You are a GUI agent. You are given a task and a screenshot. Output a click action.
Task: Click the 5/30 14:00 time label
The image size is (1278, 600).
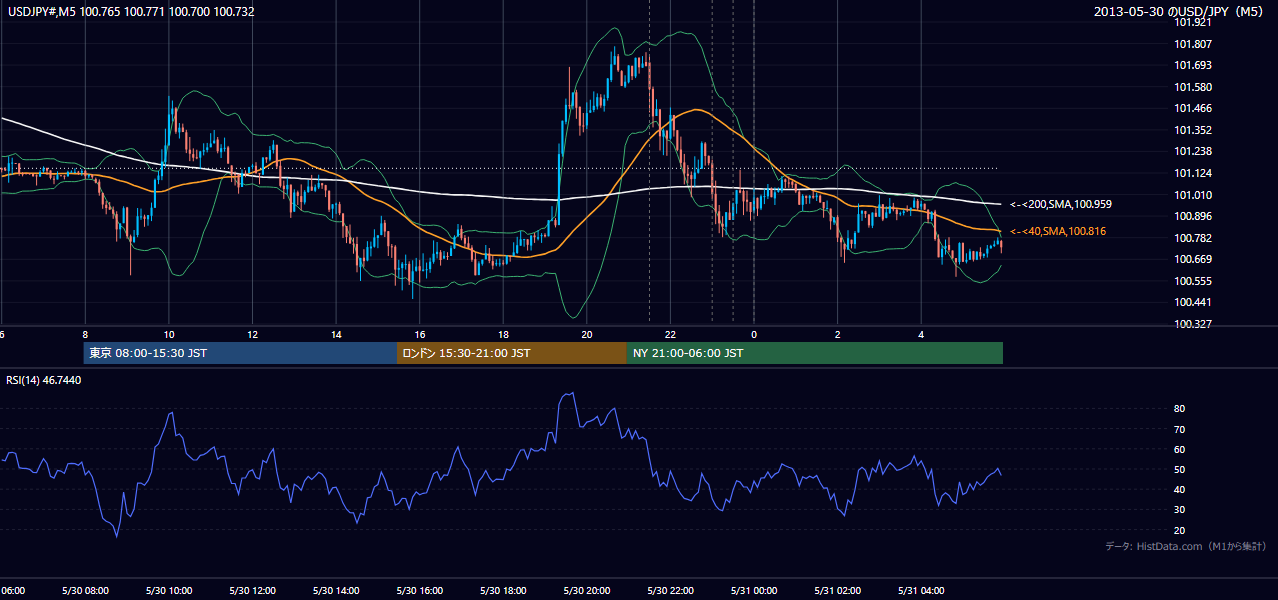coord(335,590)
